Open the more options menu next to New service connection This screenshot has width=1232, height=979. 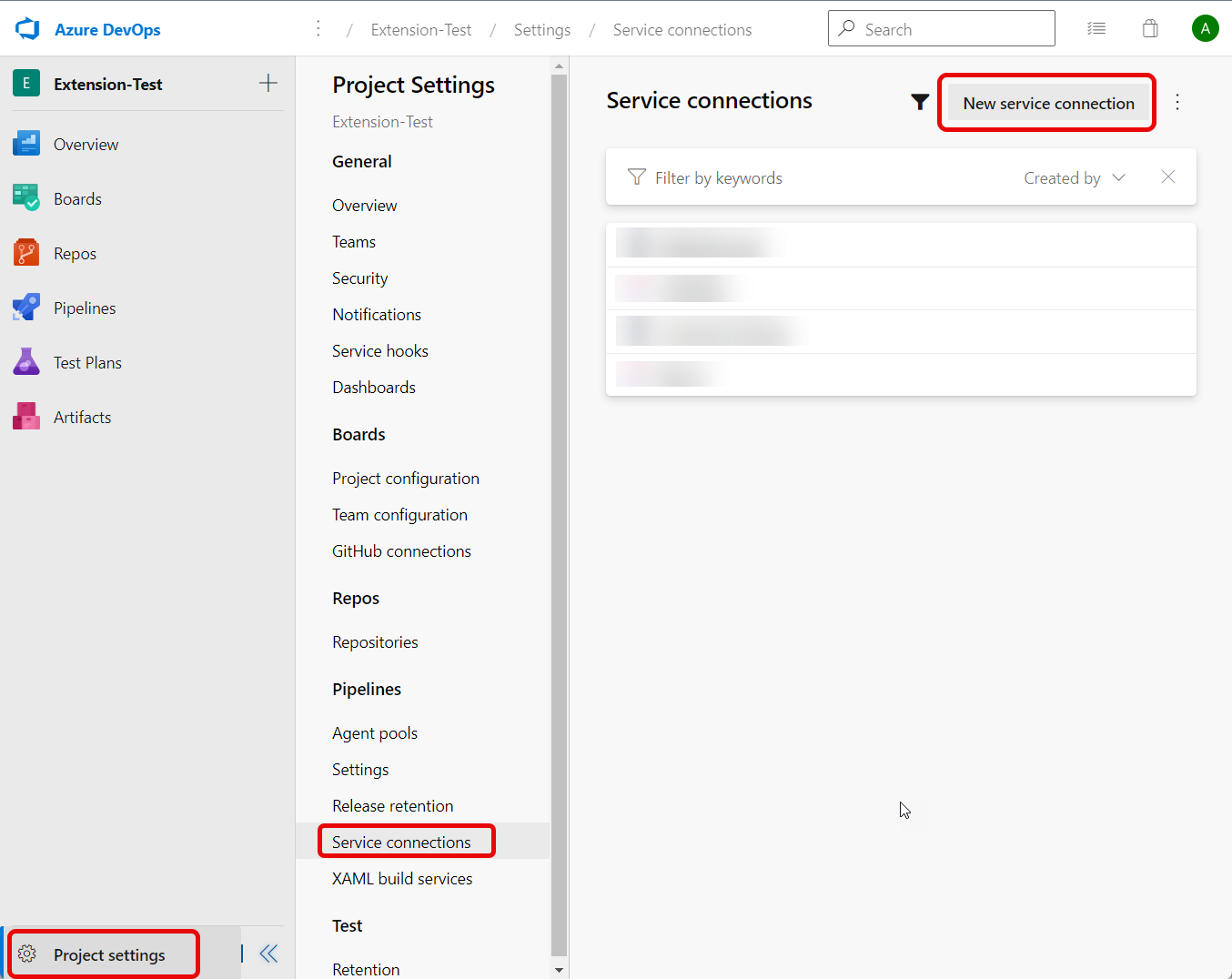[x=1177, y=102]
